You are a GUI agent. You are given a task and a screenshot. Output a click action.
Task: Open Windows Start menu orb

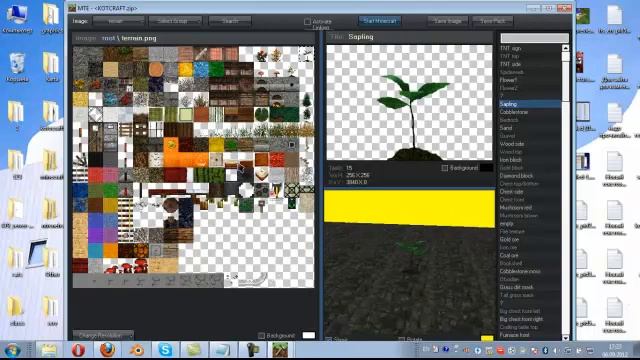point(13,350)
